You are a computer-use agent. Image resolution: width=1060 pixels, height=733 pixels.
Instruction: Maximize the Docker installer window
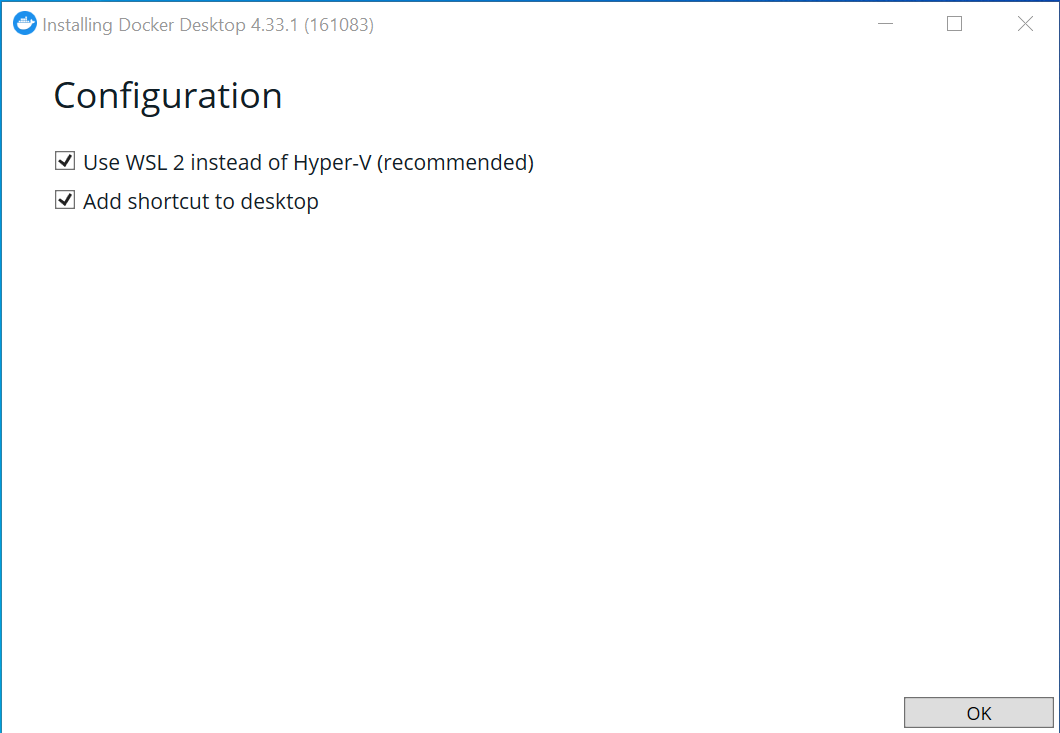coord(954,25)
